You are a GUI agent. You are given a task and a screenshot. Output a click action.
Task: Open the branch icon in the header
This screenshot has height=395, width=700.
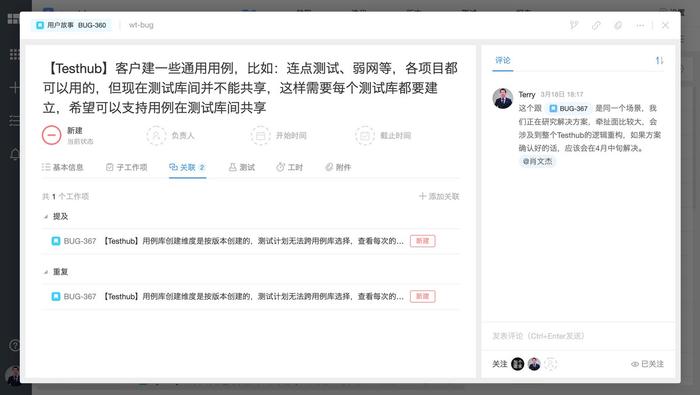coord(574,25)
